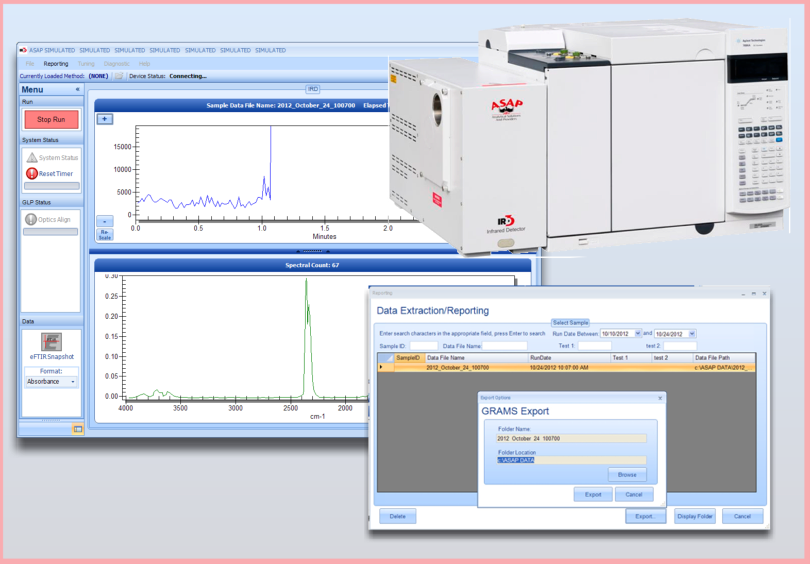Open the Reporting menu
Screen dimensions: 810x564
click(x=56, y=64)
